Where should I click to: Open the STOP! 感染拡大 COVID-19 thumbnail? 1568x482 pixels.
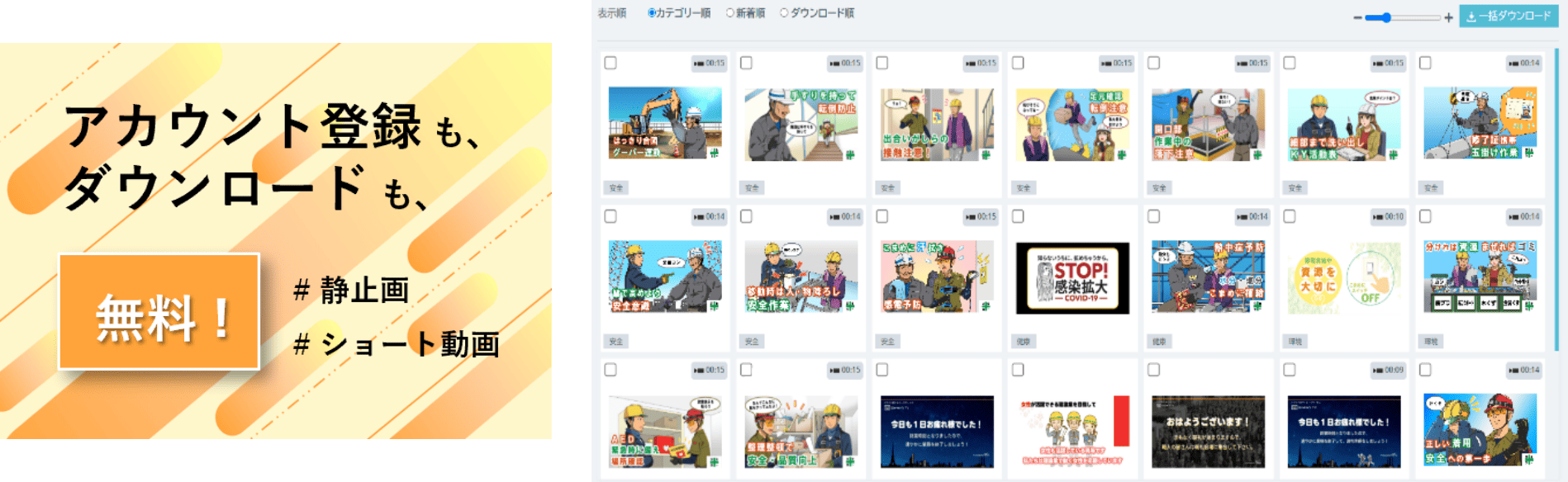click(1072, 278)
